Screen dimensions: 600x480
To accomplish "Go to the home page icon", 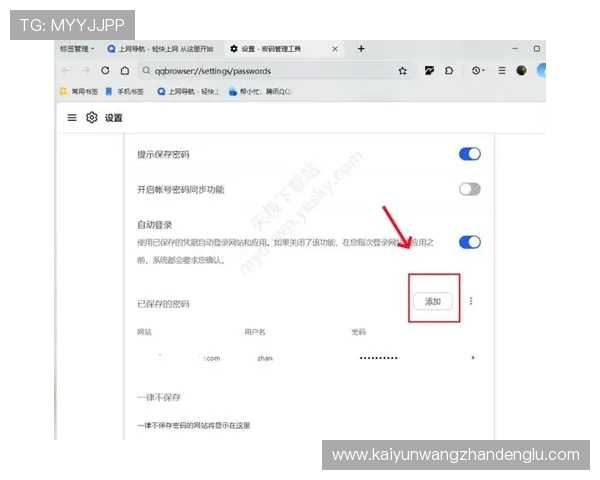I will pyautogui.click(x=125, y=70).
